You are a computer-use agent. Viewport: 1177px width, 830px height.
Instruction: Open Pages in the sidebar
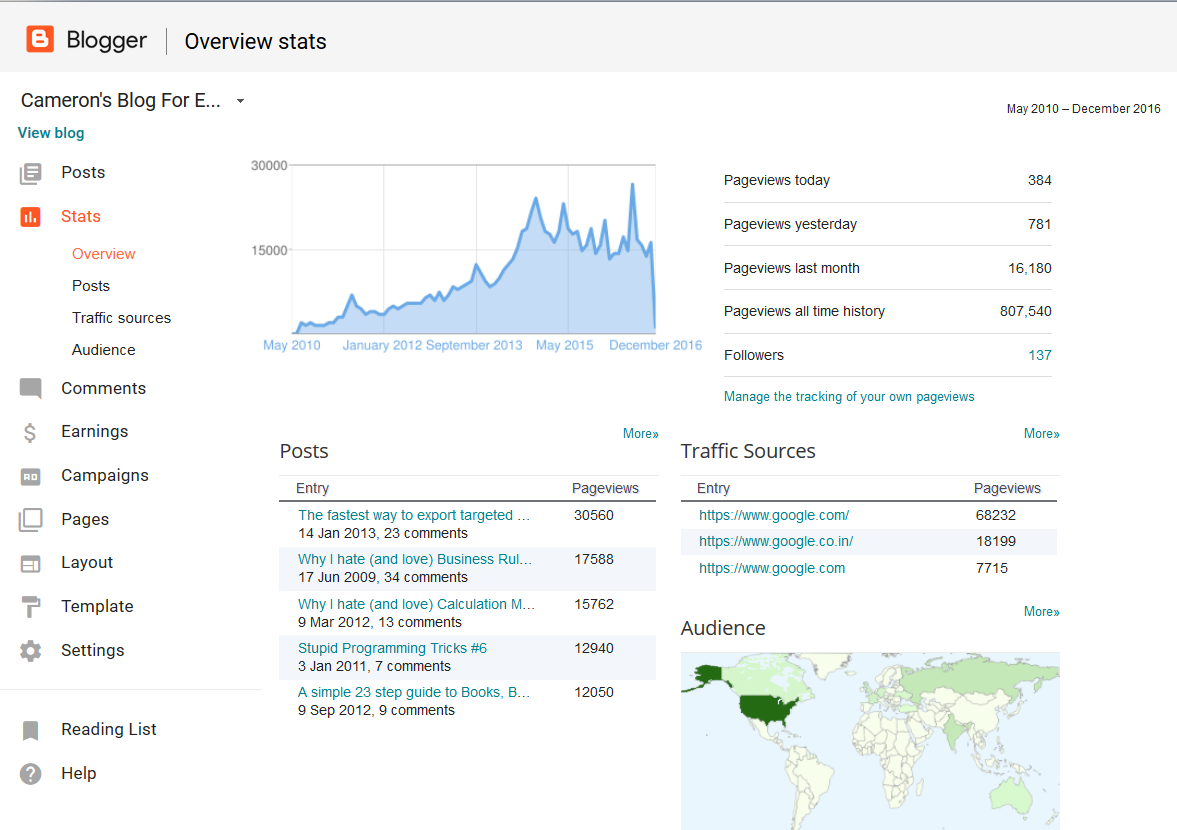coord(85,519)
